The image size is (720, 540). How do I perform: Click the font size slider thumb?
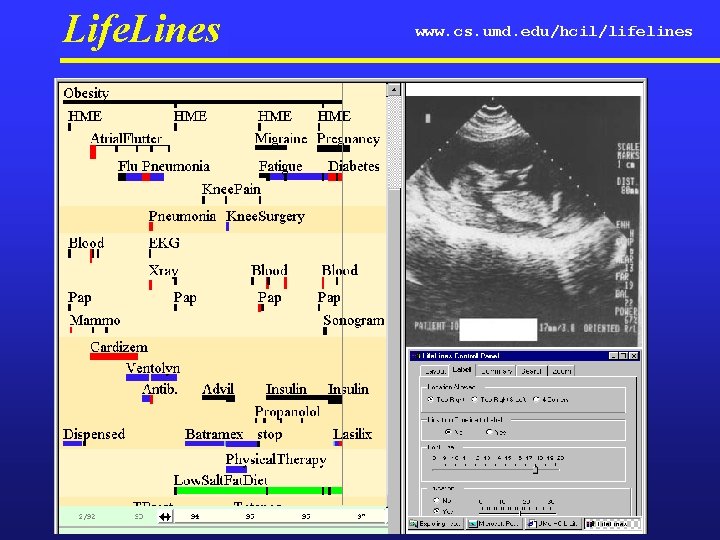point(535,469)
